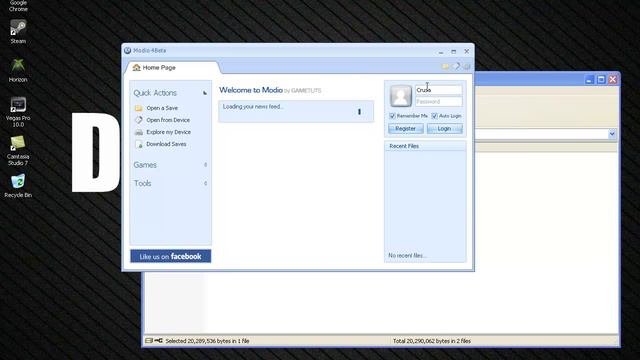640x360 pixels.
Task: Launch Camtasia Studio 7 from the desktop
Action: point(18,150)
